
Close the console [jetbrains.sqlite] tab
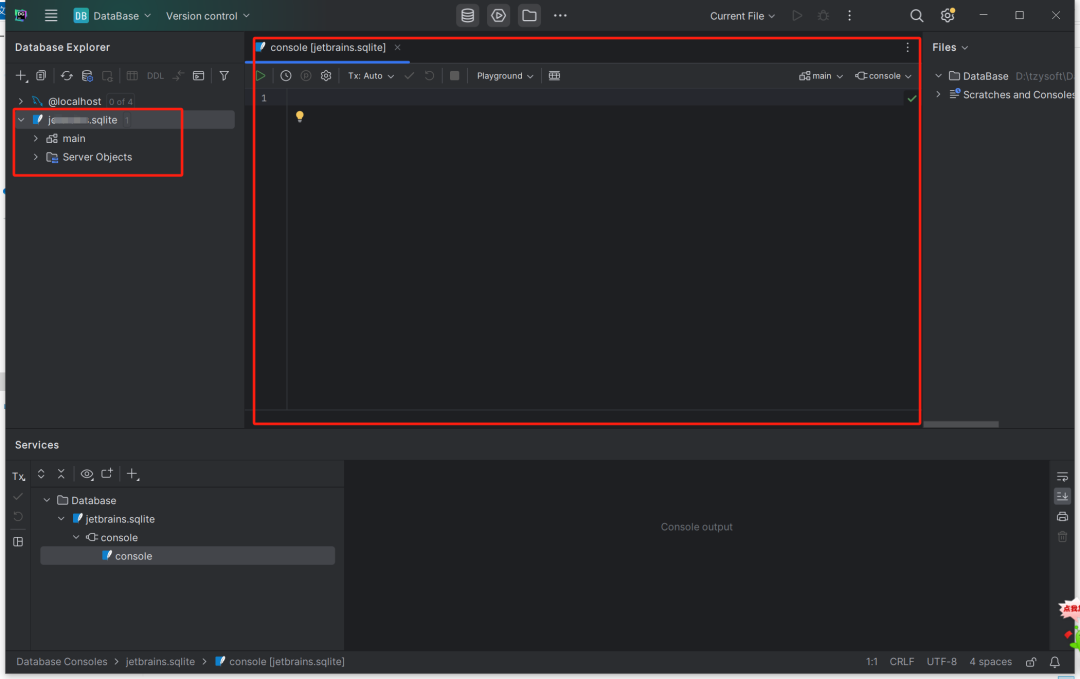397,48
